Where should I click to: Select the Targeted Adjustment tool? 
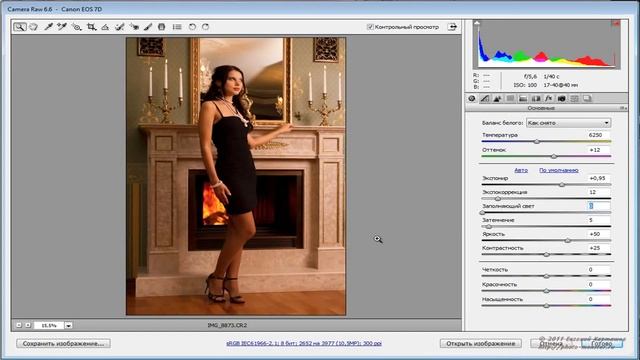click(x=76, y=27)
